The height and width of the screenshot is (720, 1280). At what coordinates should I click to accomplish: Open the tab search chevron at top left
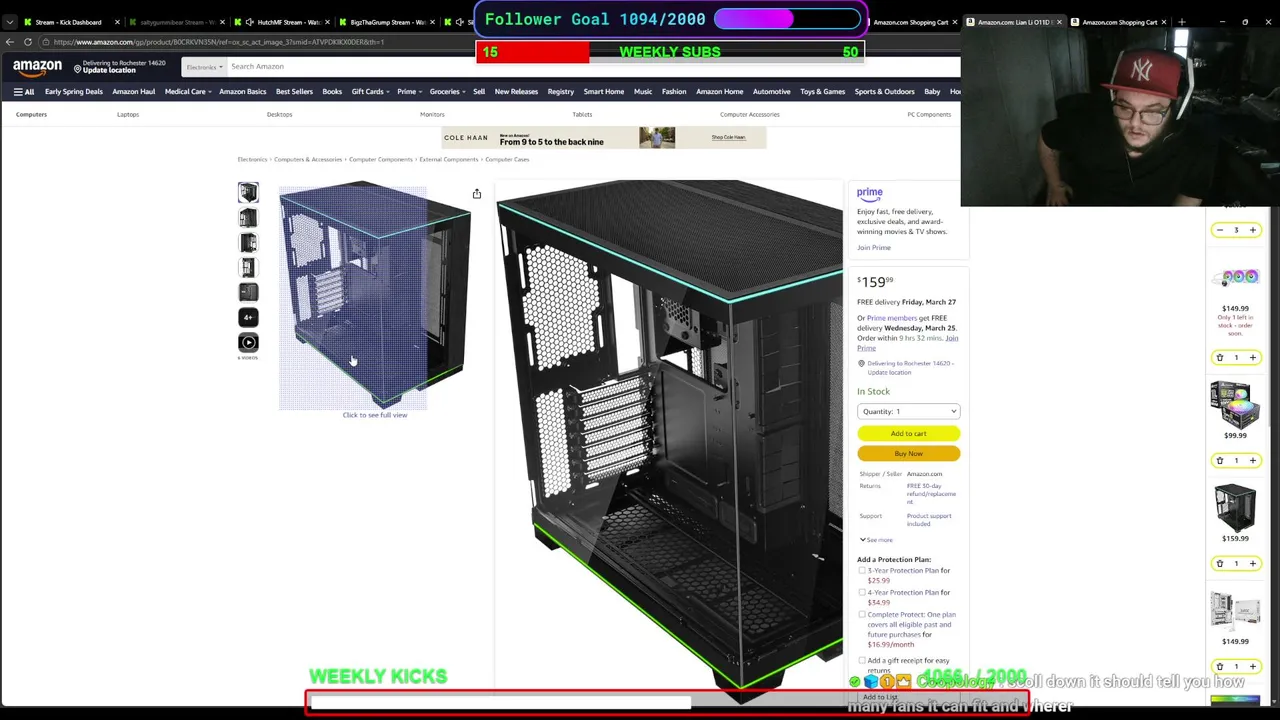click(10, 22)
